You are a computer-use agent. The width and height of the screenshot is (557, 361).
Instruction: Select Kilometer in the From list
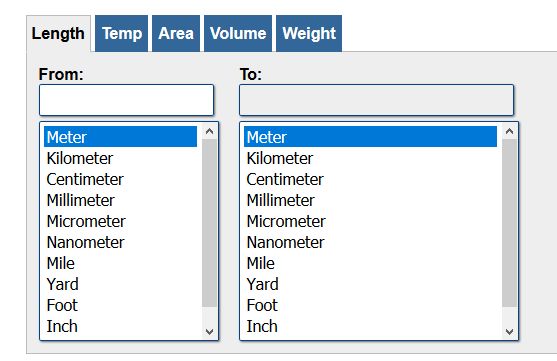pyautogui.click(x=120, y=158)
